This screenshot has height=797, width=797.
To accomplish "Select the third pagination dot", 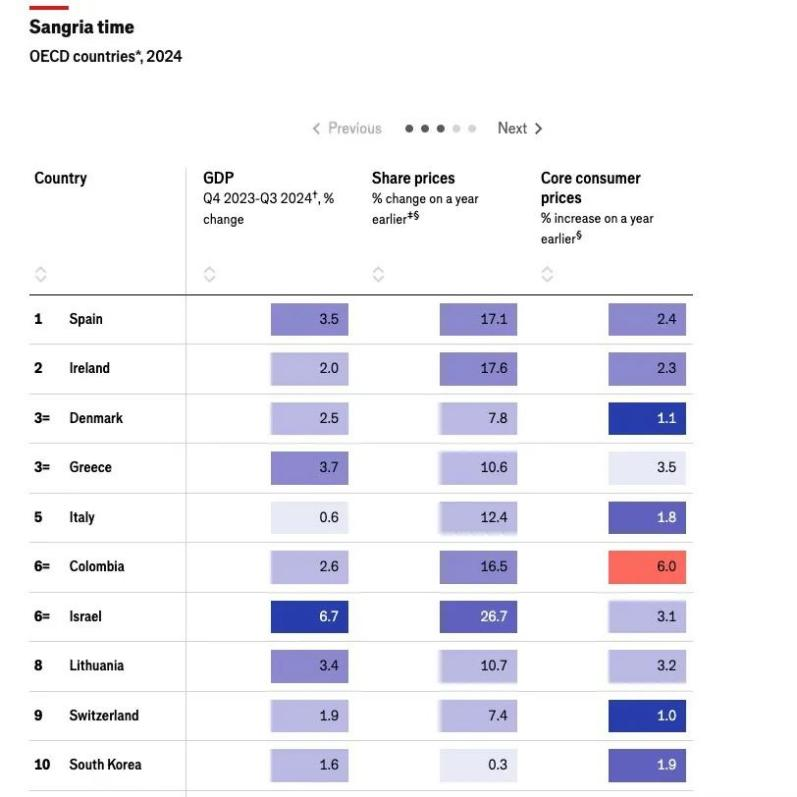I will 441,128.
